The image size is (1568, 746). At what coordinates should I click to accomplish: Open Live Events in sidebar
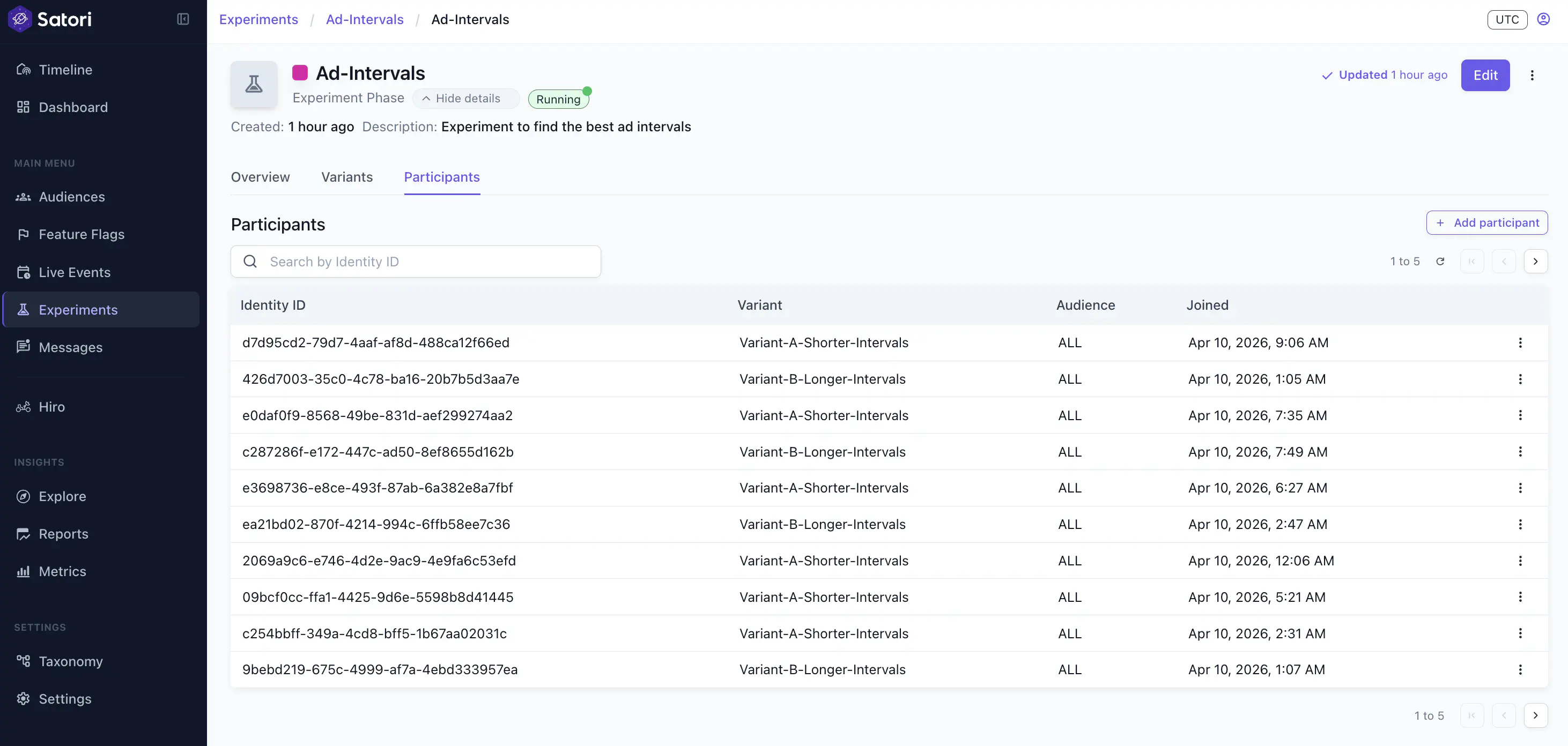click(74, 273)
